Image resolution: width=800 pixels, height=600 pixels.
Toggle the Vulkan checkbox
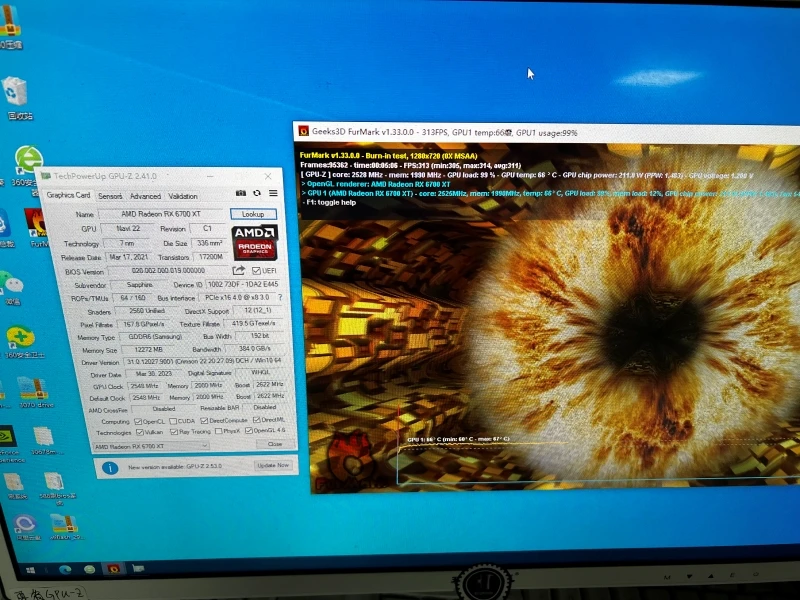pos(140,432)
